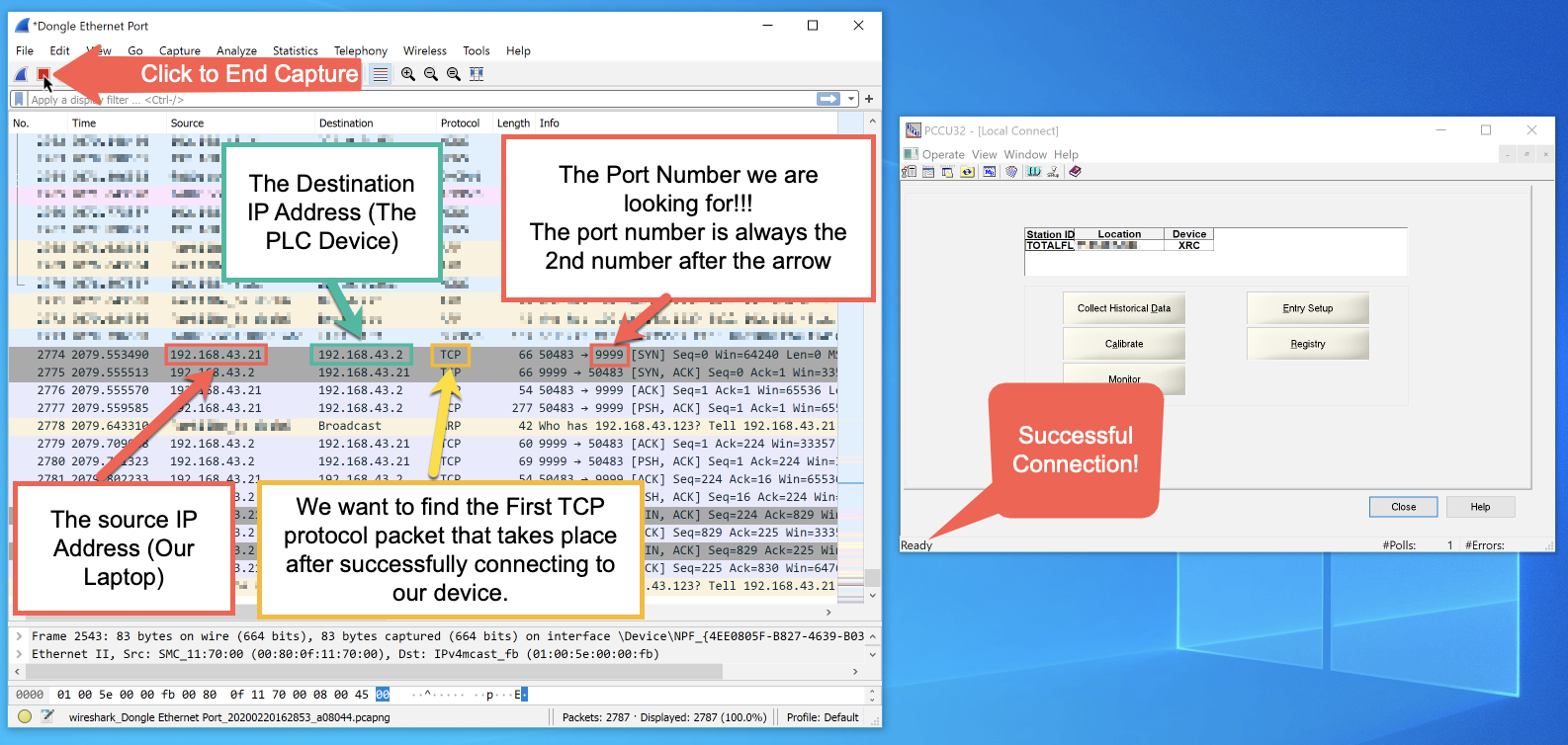Click Collect Historical Data button
This screenshot has width=1568, height=745.
(1124, 308)
